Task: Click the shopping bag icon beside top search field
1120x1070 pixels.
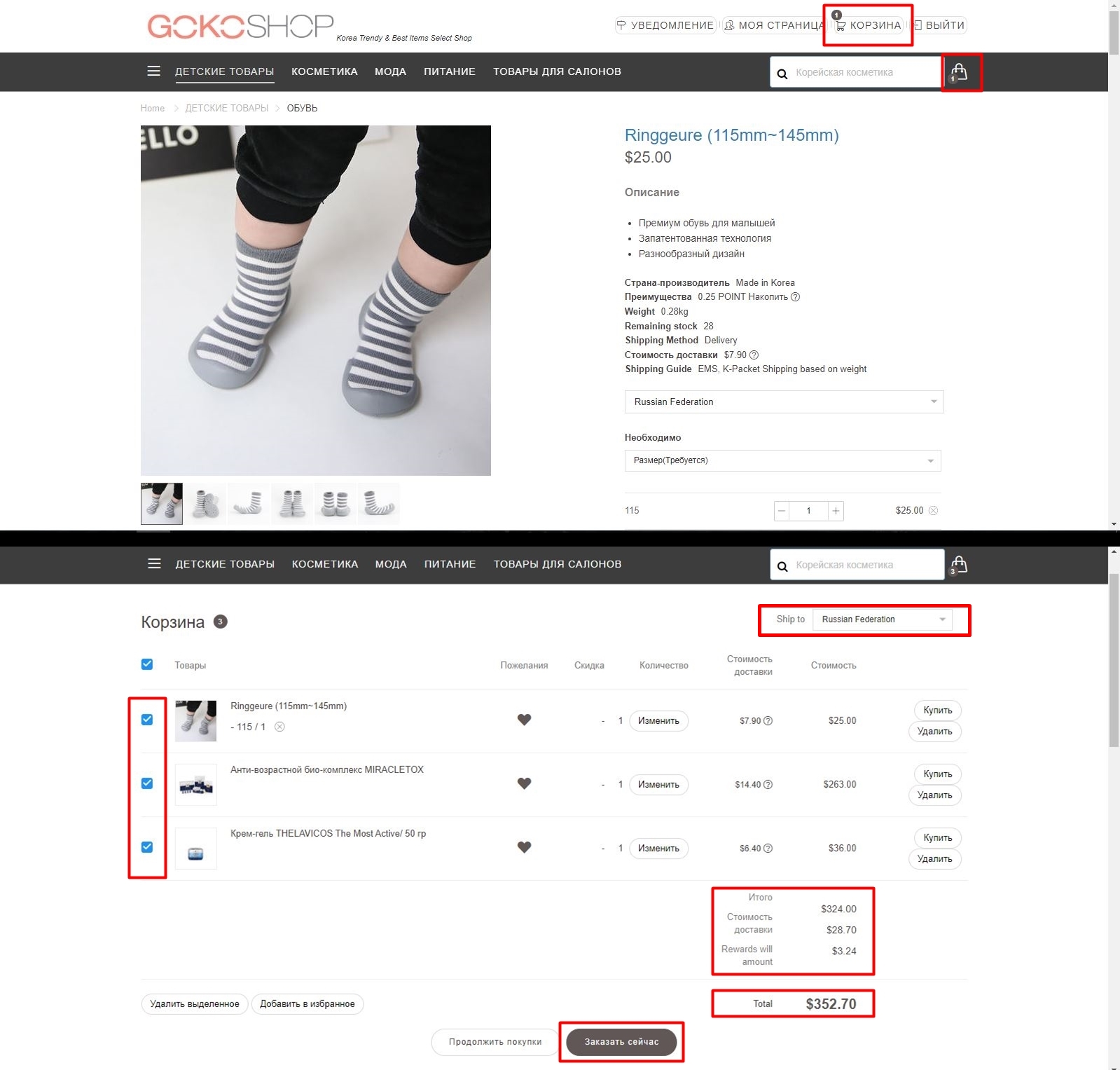Action: (x=959, y=72)
